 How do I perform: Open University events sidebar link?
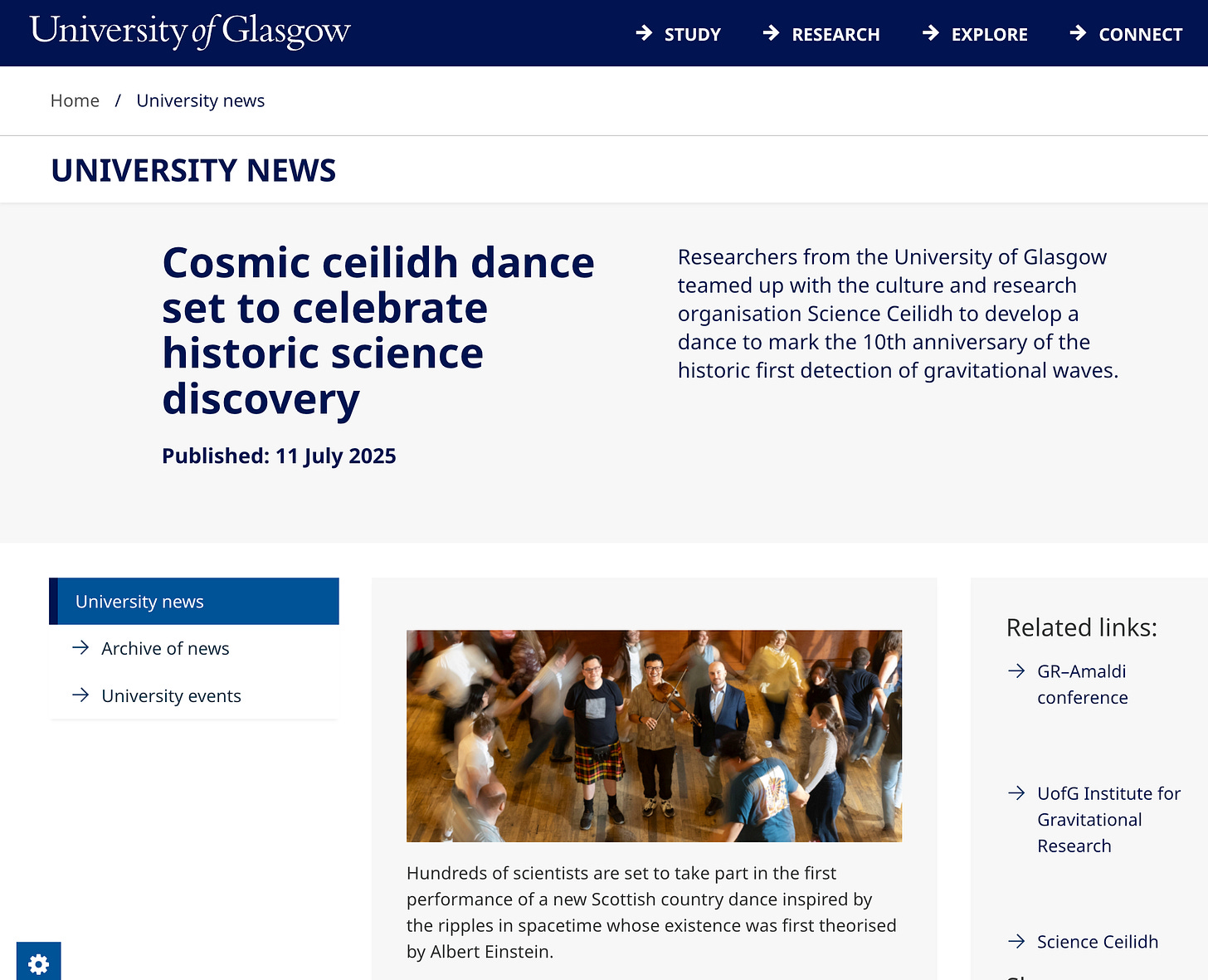tap(171, 696)
